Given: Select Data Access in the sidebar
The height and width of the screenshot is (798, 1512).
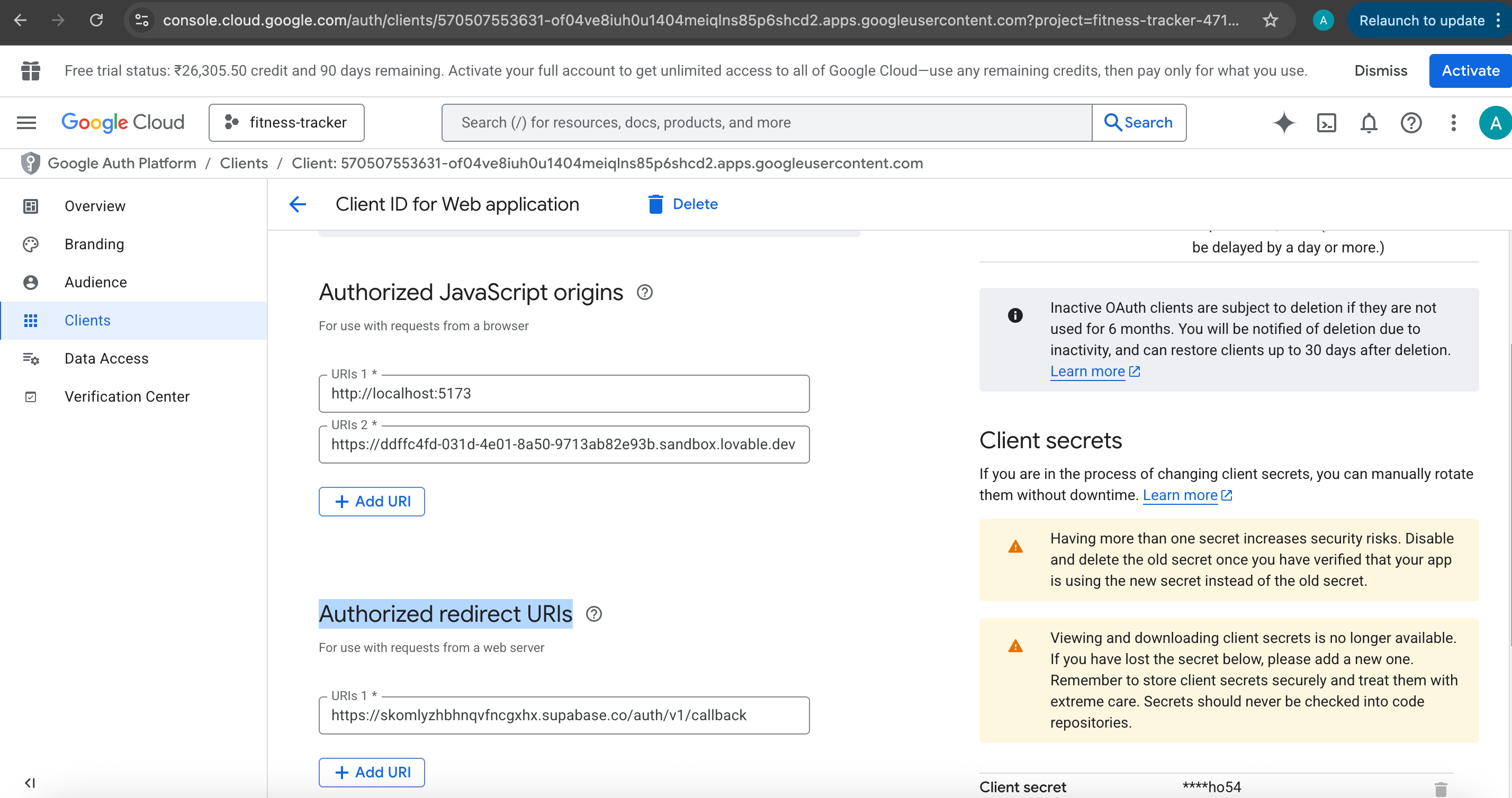Looking at the screenshot, I should pos(106,358).
